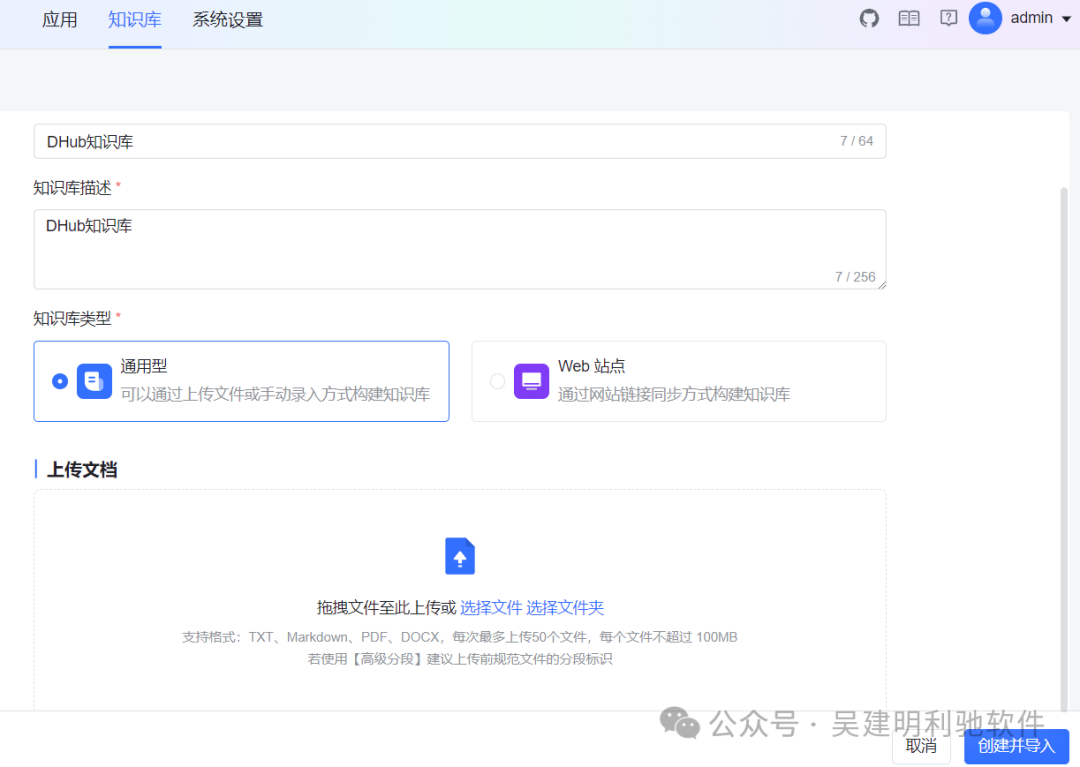
Task: Click the 通过网站链接同步方式构建知识库 description
Action: pyautogui.click(x=674, y=395)
